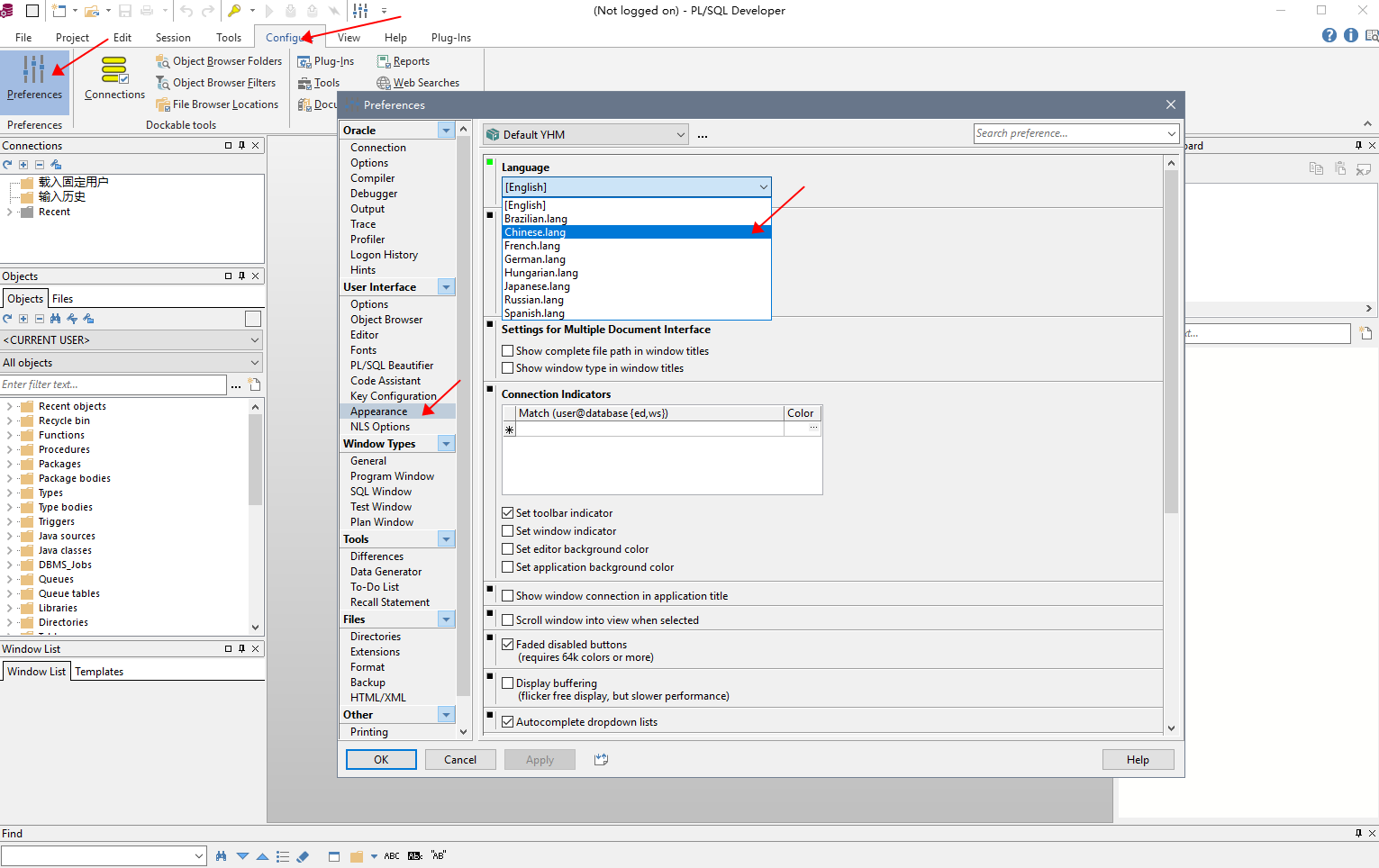The image size is (1379, 868).
Task: Click find next down arrow
Action: (242, 856)
